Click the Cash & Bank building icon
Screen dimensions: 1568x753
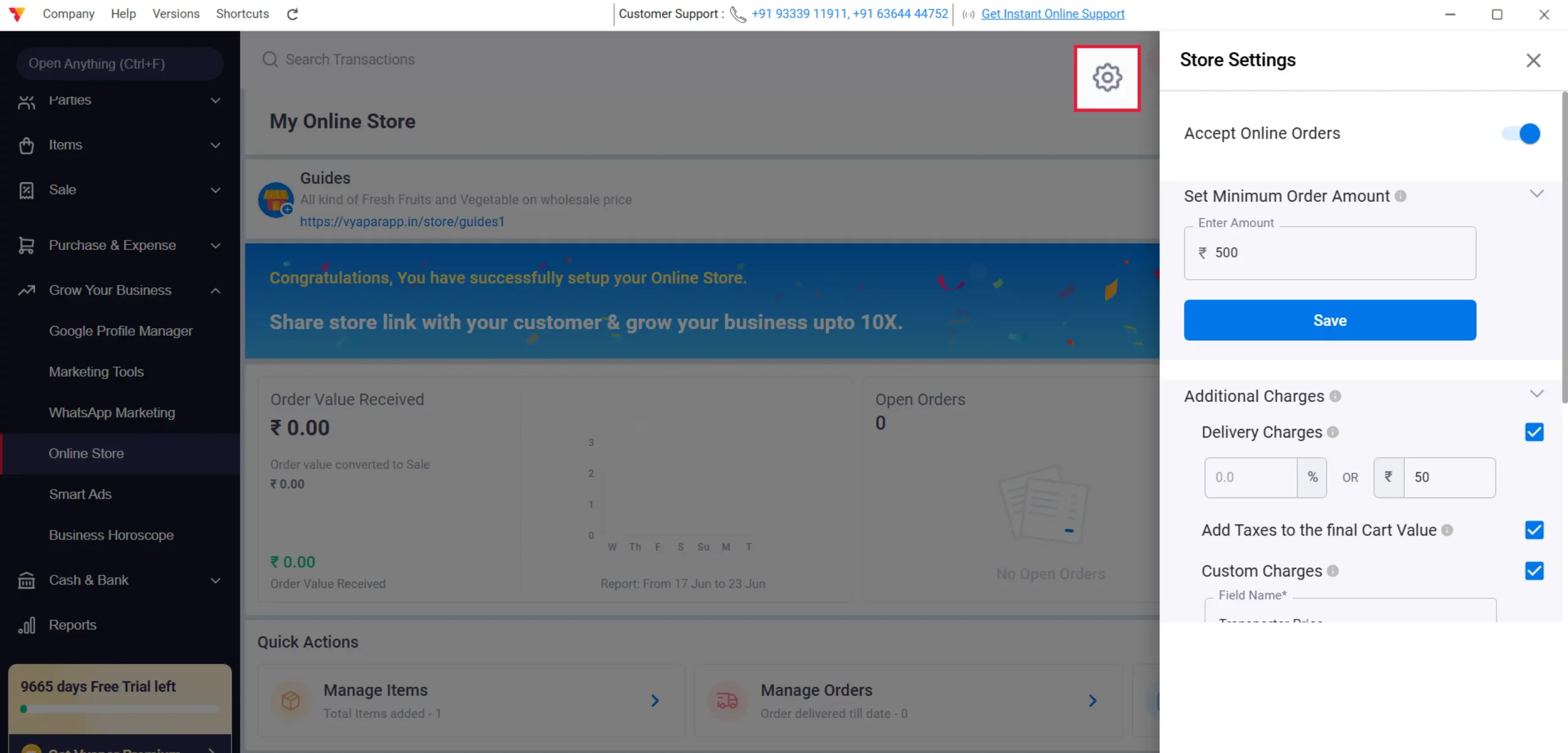(26, 580)
